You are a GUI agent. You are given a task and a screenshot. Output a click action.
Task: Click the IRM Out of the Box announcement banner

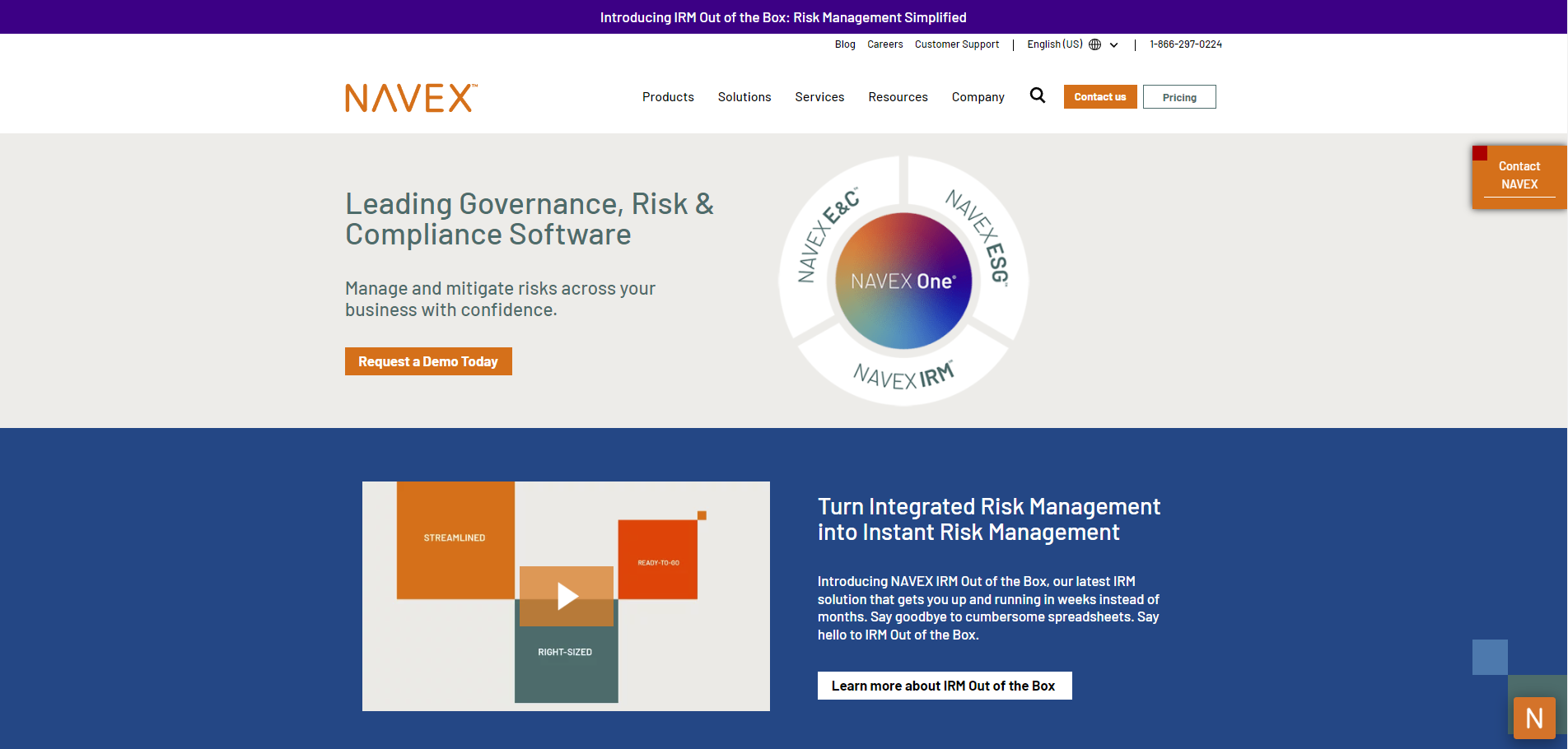783,16
